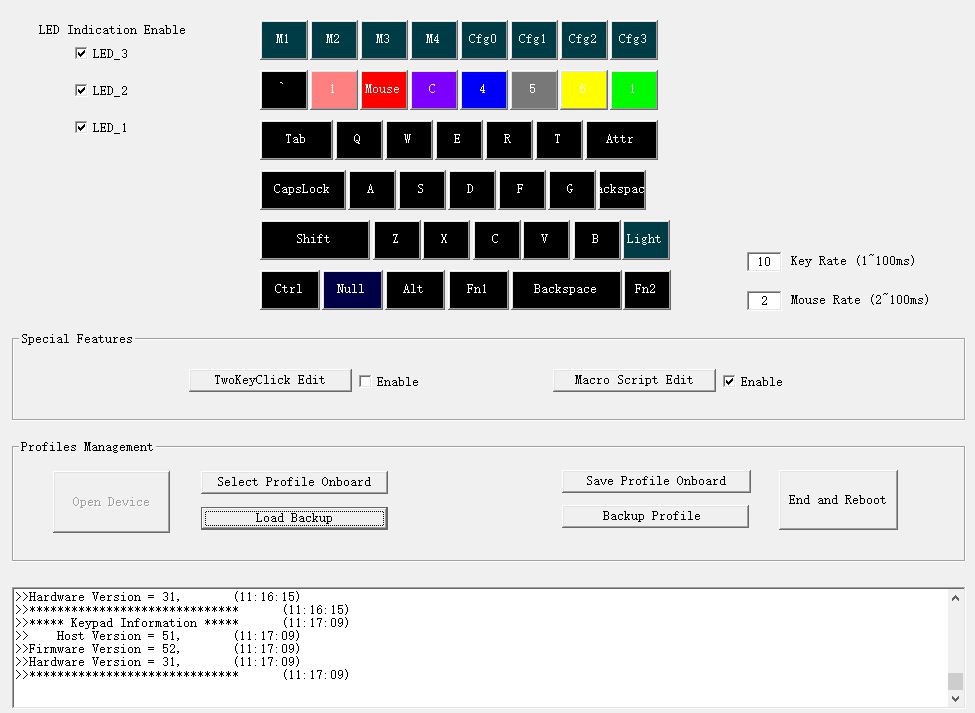
Task: Click the log scrollbar down arrow
Action: coord(956,699)
